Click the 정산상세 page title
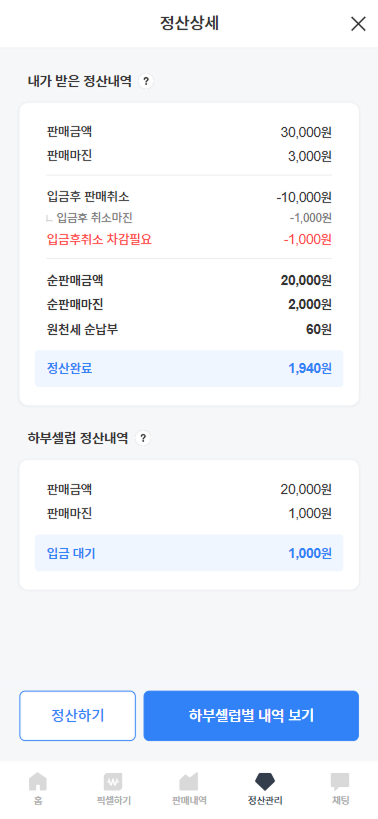This screenshot has height=819, width=378. [189, 24]
